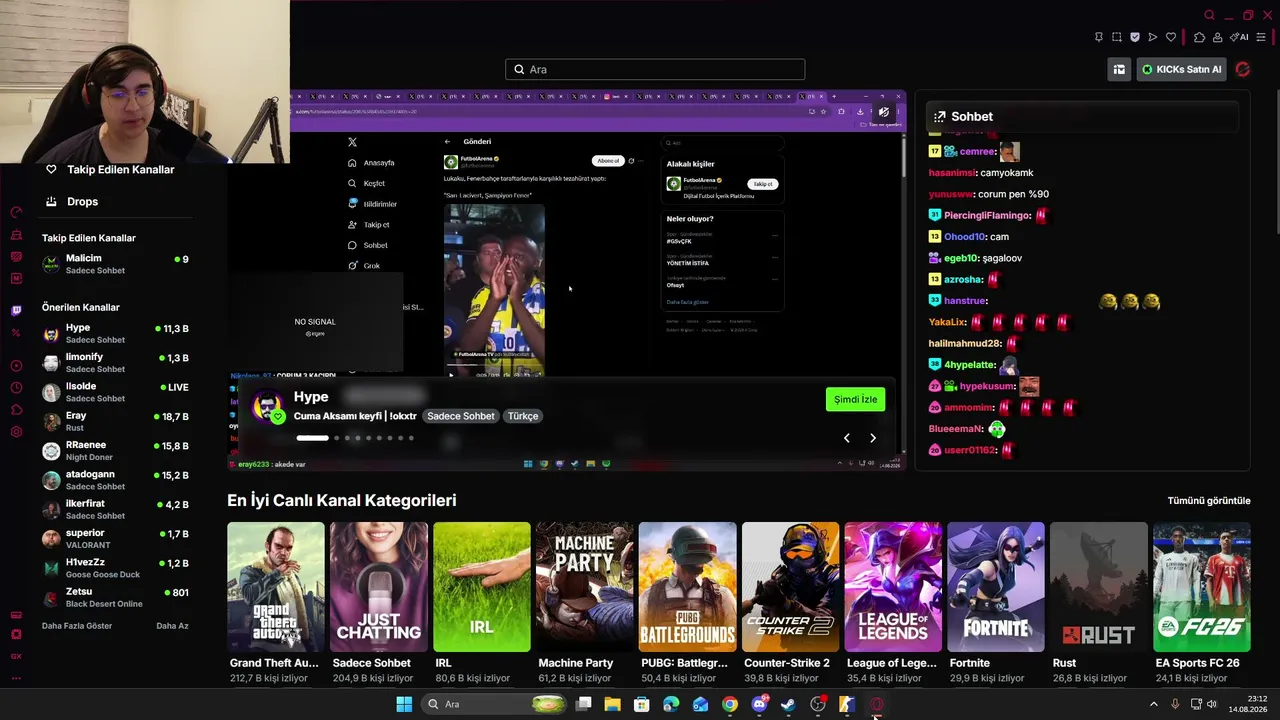Open the ad blocker shield icon
The height and width of the screenshot is (720, 1280).
click(1135, 37)
